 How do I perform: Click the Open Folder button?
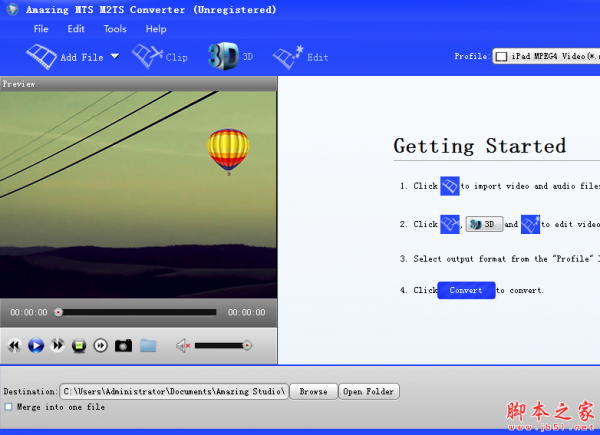click(x=369, y=391)
